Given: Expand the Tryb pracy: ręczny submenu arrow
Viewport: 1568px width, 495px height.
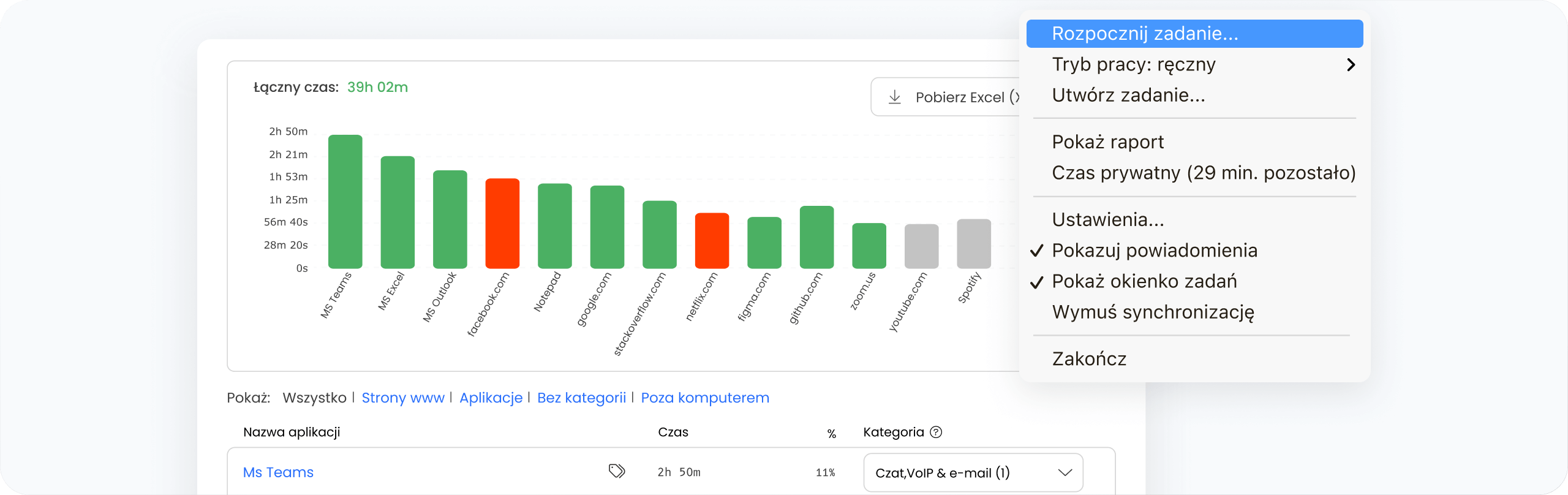Looking at the screenshot, I should (1351, 64).
